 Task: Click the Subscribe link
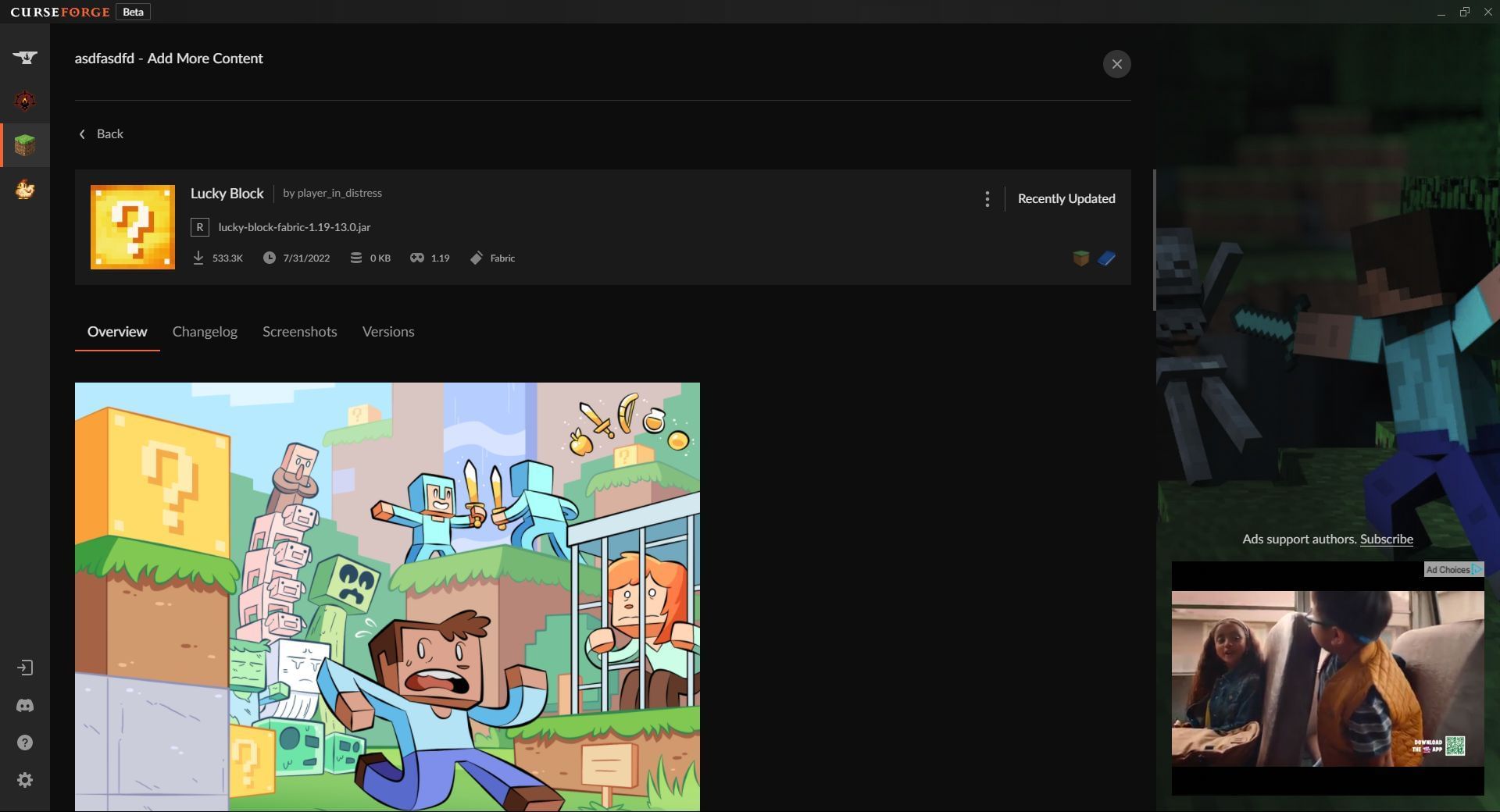click(x=1386, y=540)
